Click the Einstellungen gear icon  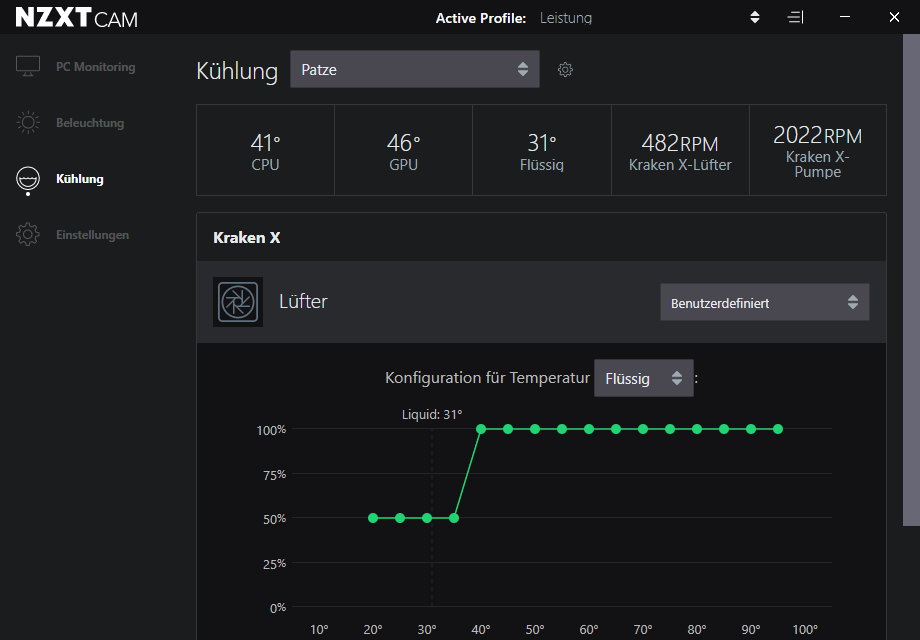(x=28, y=234)
